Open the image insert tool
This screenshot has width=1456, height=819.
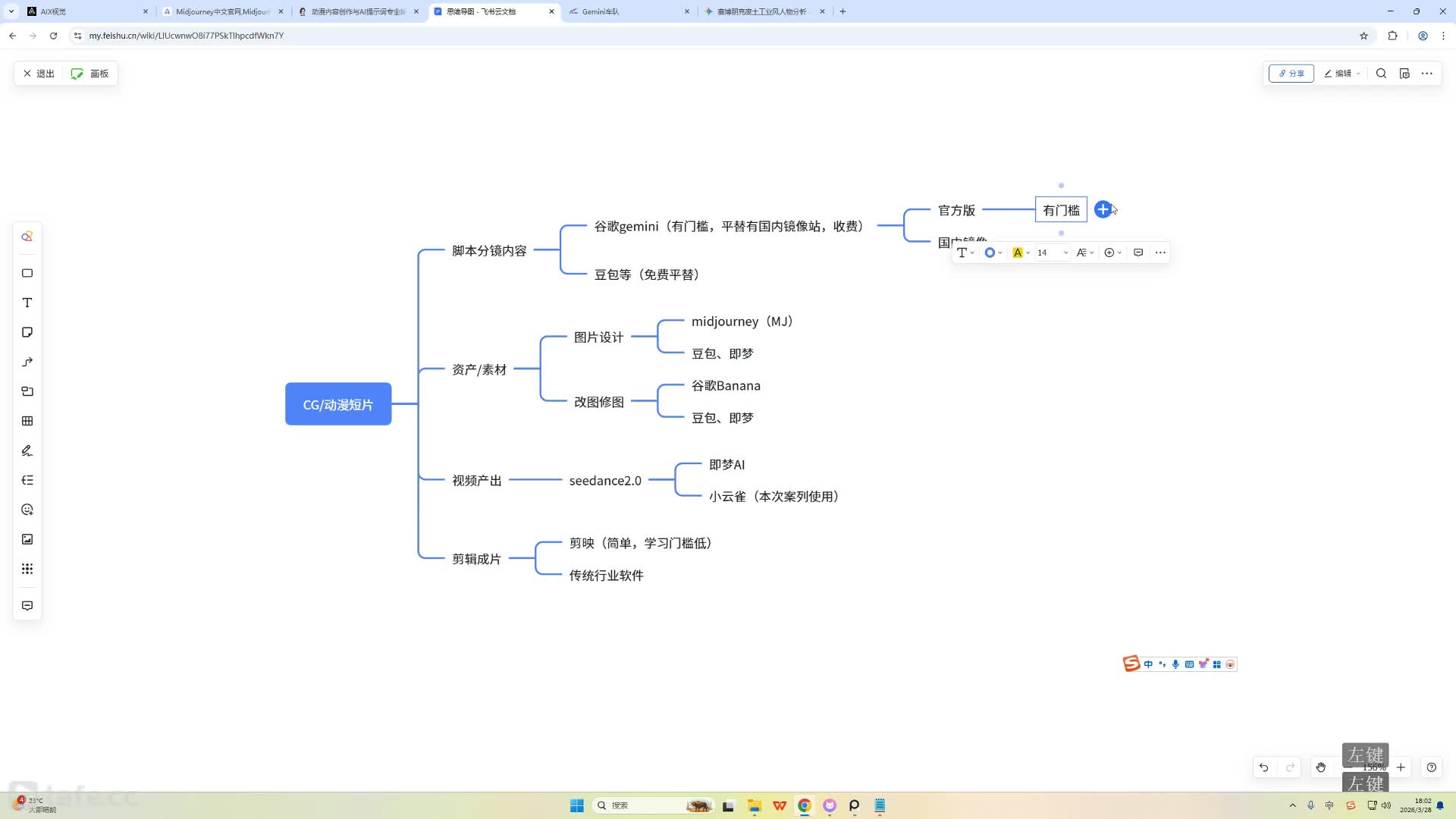[27, 539]
